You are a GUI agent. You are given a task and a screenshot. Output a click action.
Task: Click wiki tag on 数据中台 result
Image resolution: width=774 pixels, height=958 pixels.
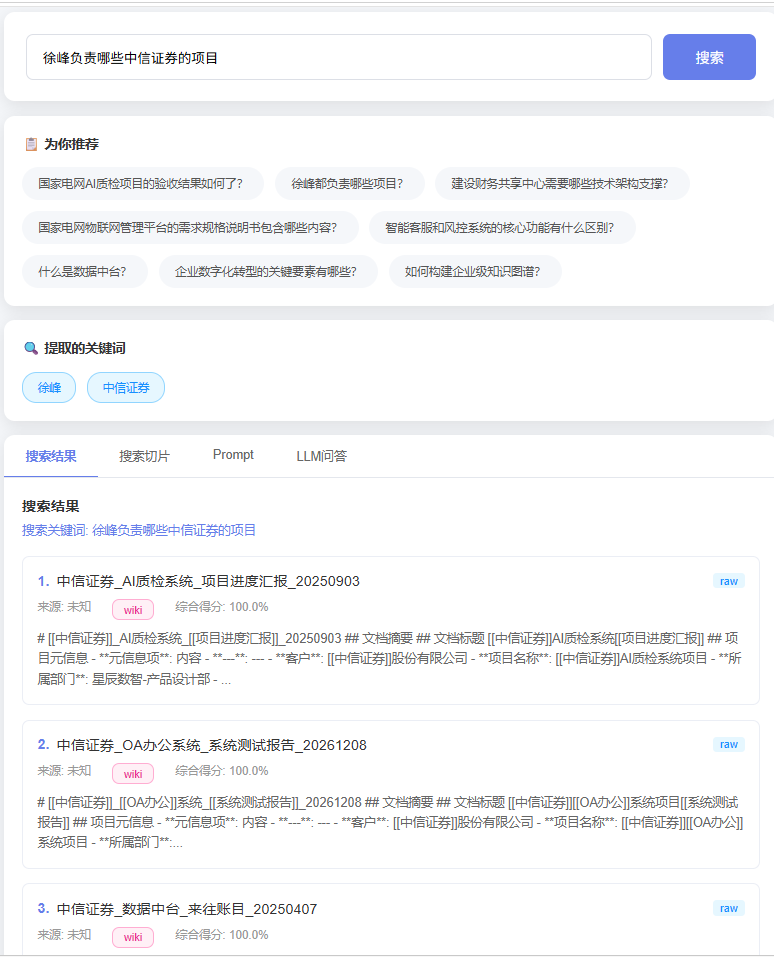133,937
